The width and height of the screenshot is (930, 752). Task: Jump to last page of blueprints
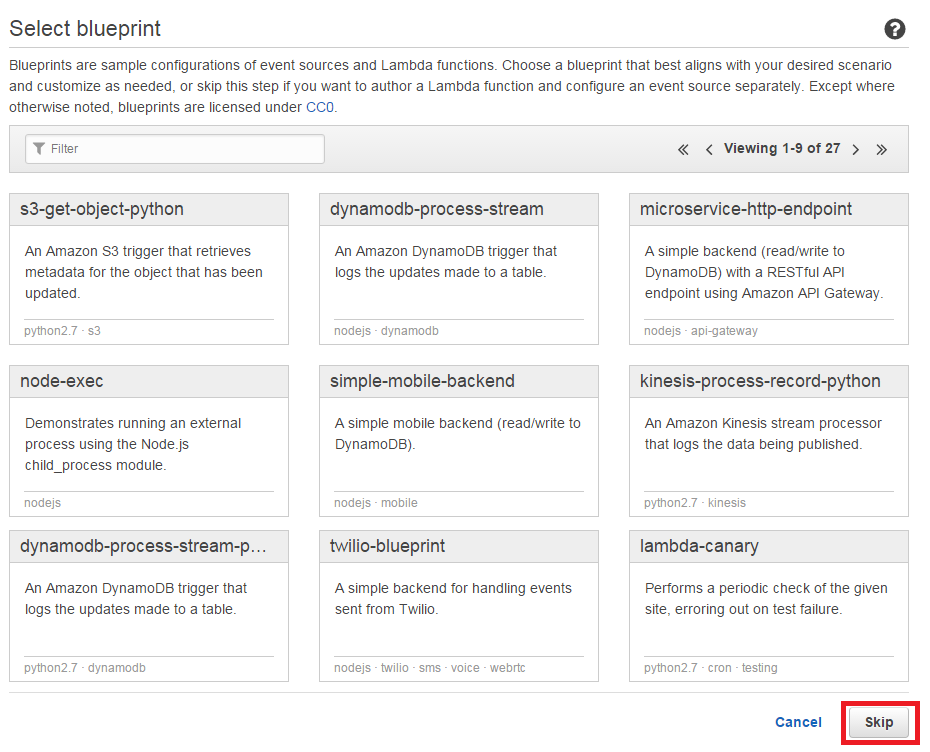coord(881,149)
